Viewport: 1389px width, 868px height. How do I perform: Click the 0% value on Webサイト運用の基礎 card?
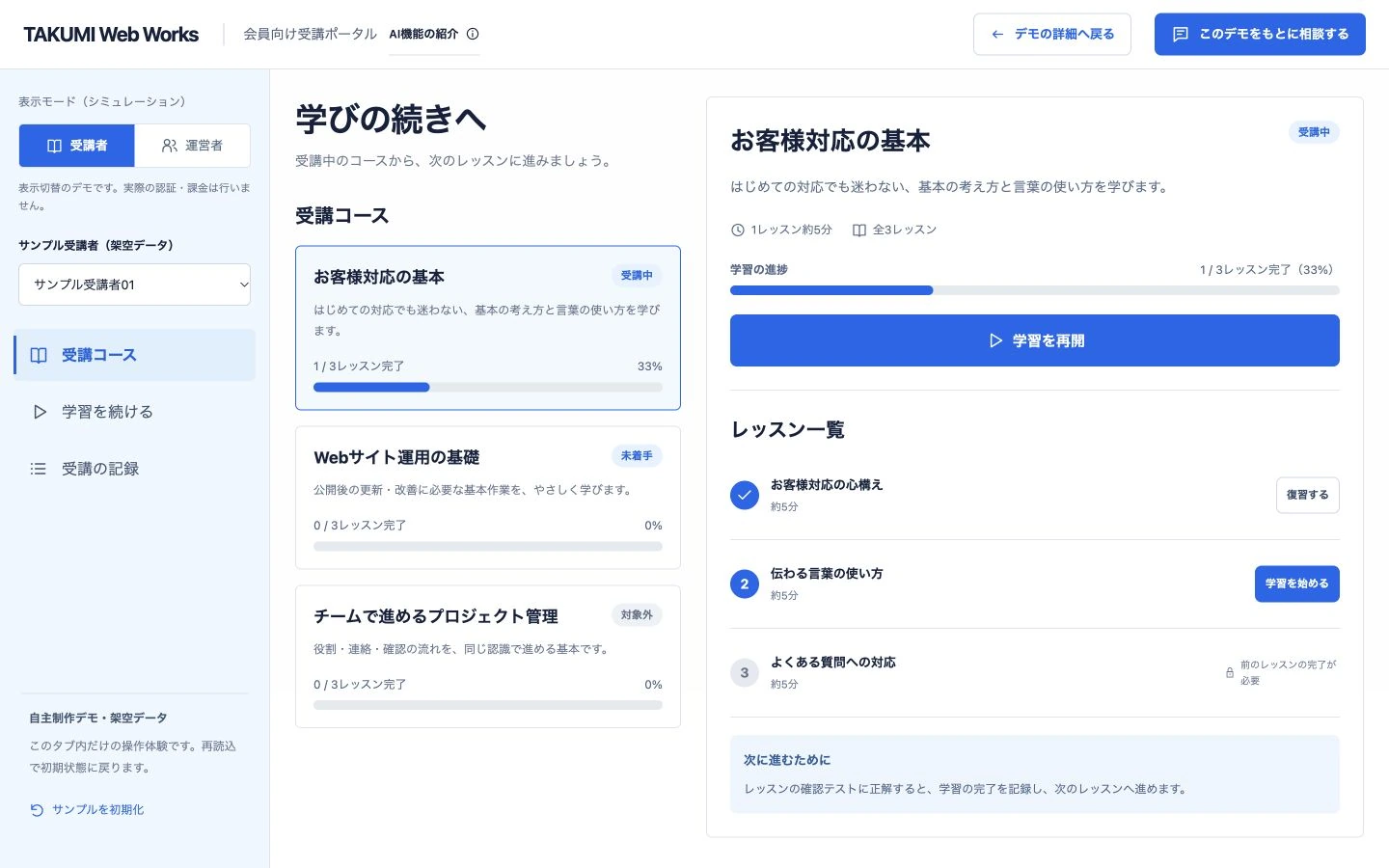pos(653,526)
